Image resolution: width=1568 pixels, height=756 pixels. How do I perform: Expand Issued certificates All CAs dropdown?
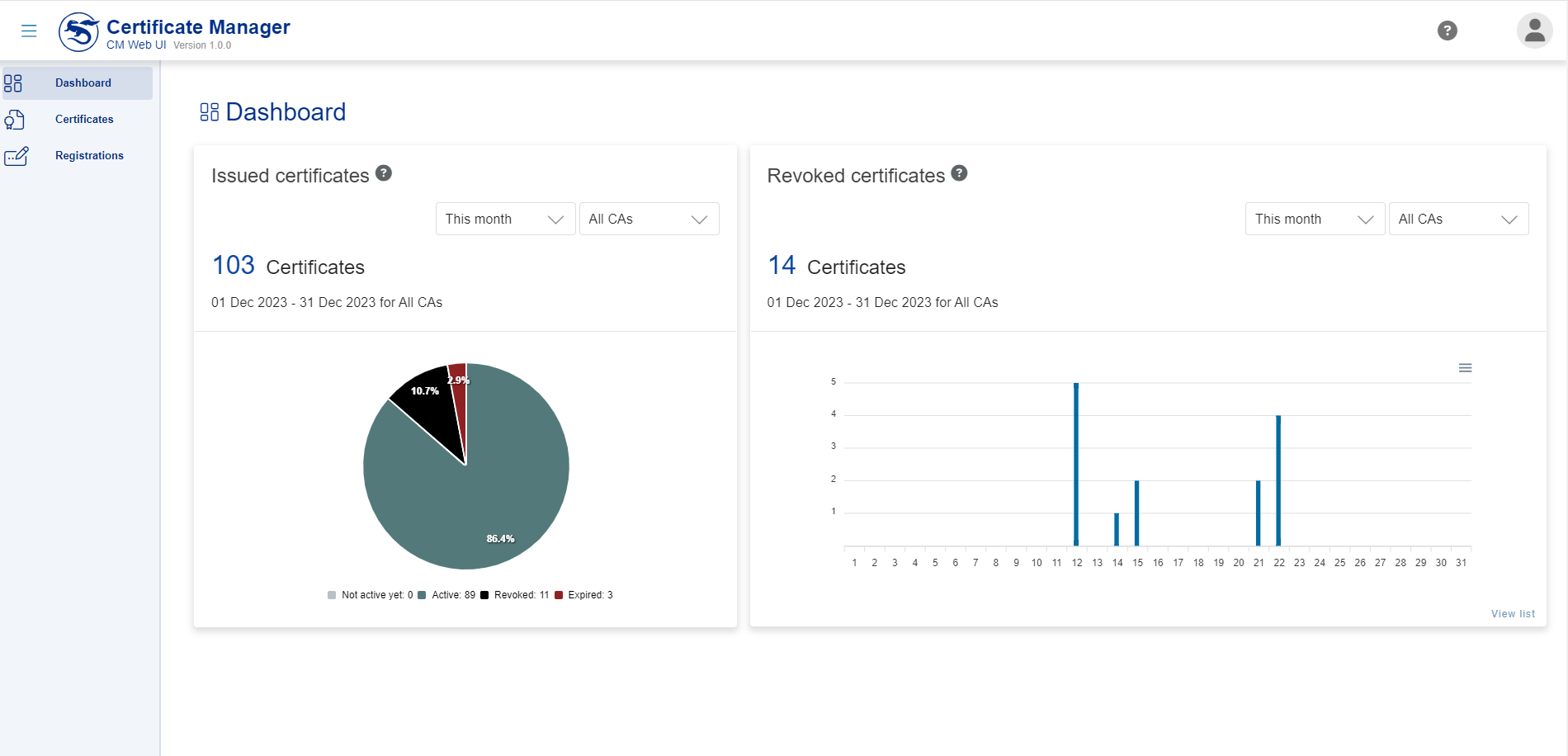649,219
